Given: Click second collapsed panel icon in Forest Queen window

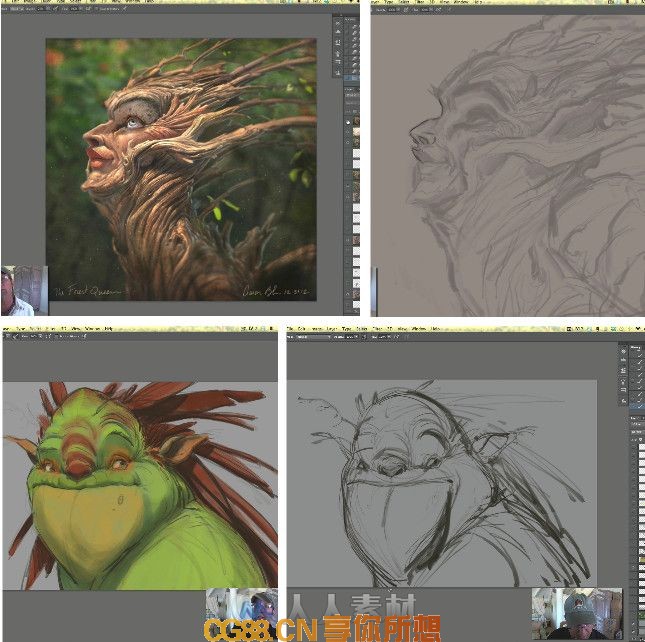Looking at the screenshot, I should [x=338, y=31].
